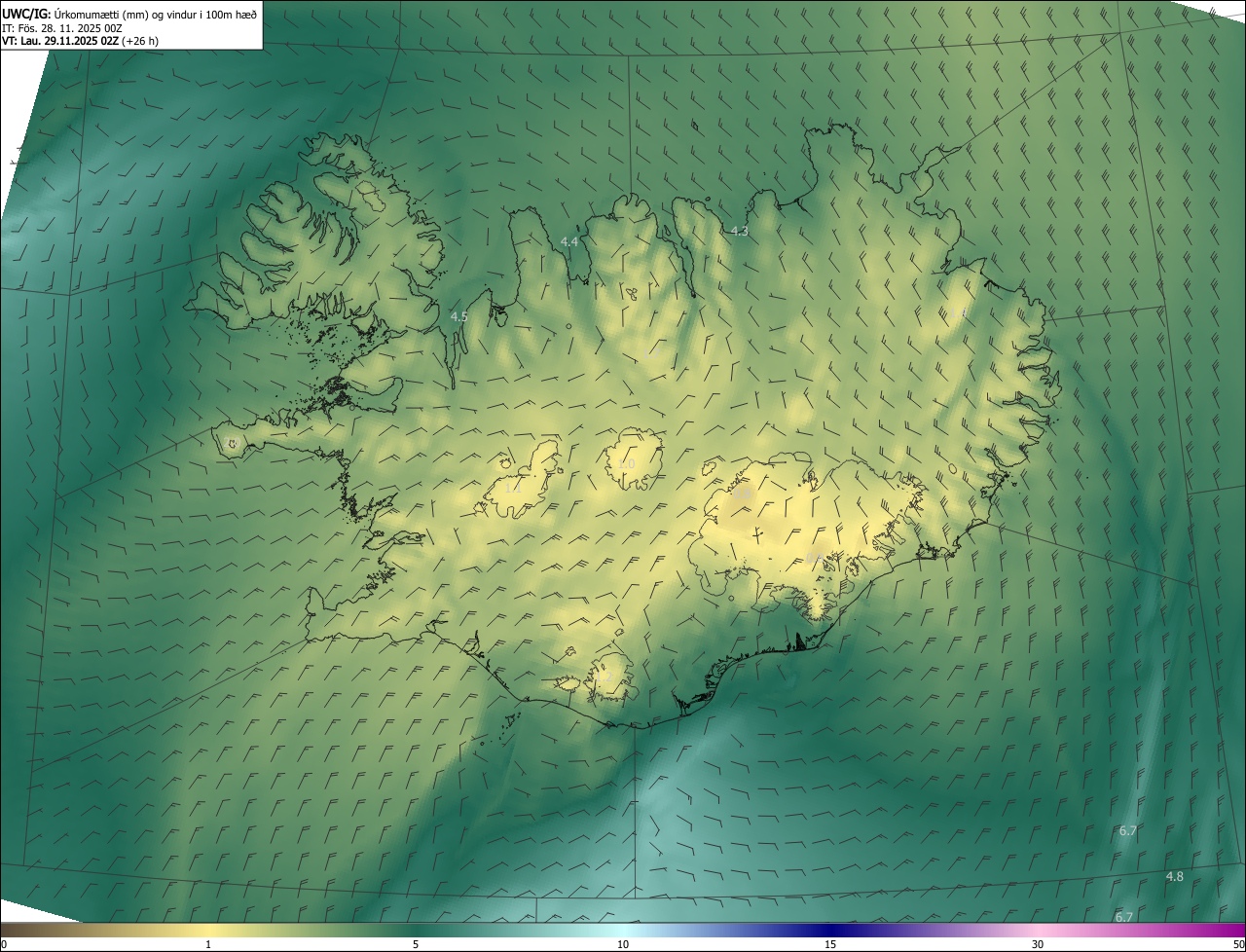This screenshot has width=1246, height=952.
Task: Click the line "VT: Lau. 29.11.2025 02Z (+26 h)"
Action: pos(78,42)
